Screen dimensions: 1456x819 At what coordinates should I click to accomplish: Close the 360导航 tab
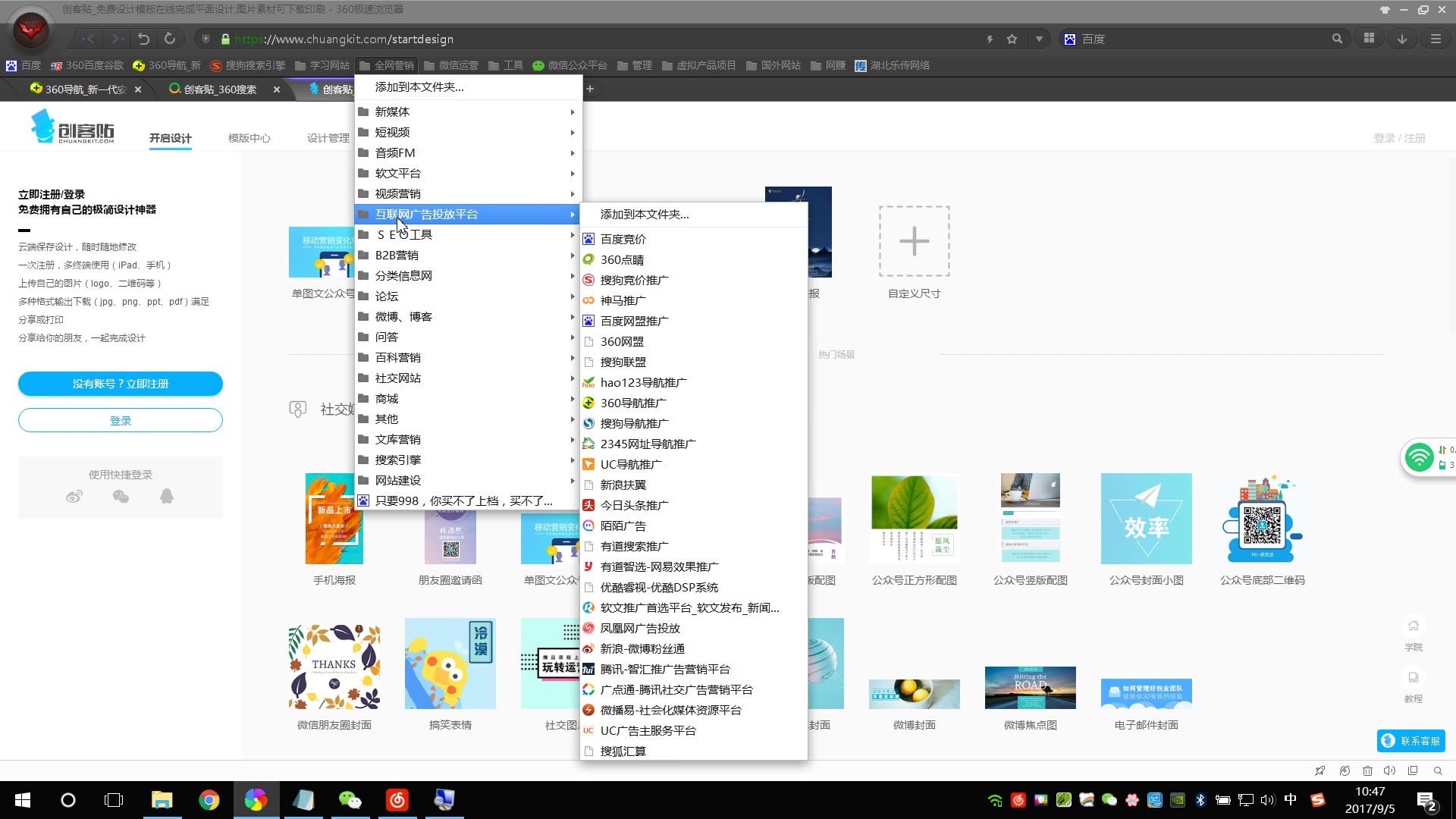click(x=137, y=89)
